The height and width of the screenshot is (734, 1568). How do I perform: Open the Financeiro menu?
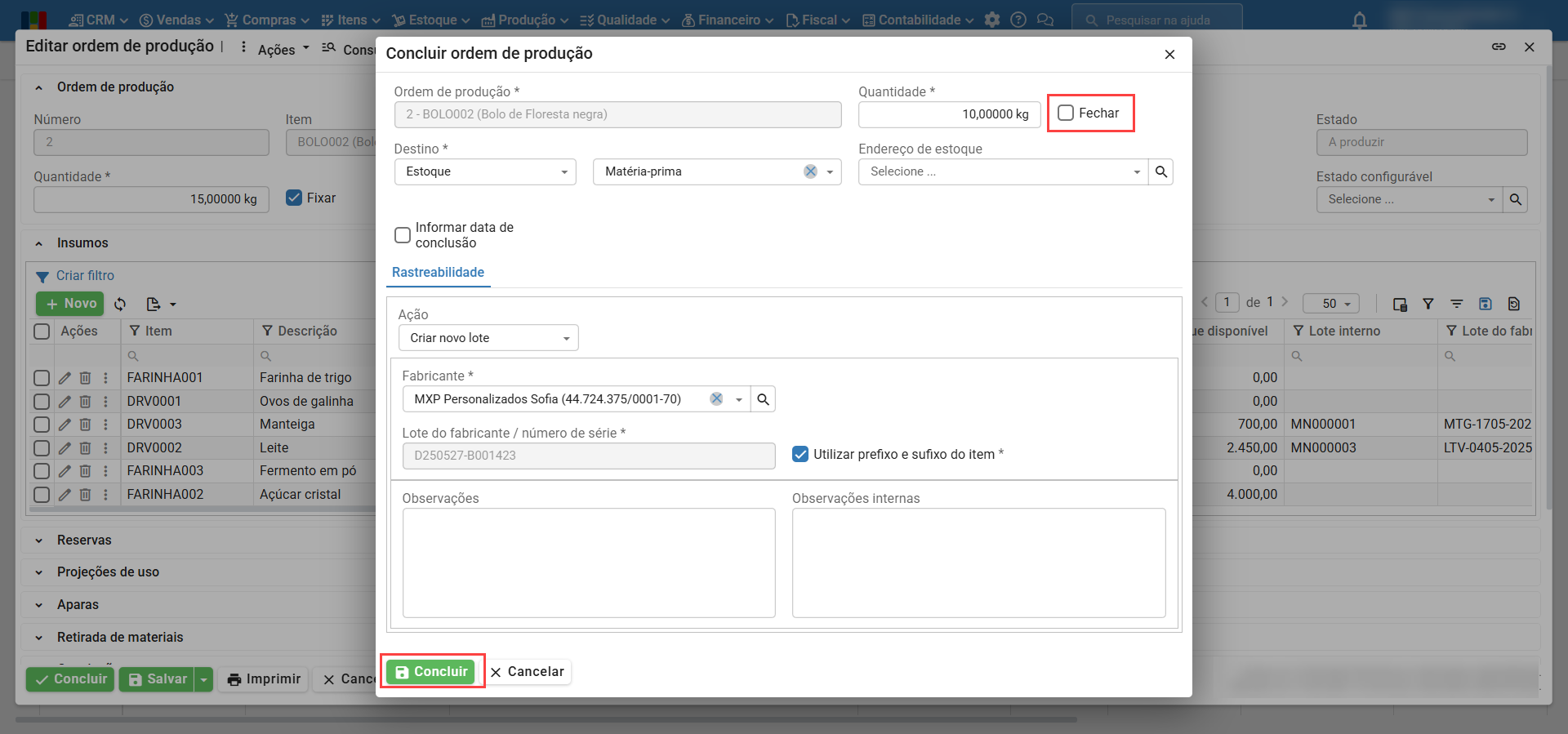click(728, 20)
